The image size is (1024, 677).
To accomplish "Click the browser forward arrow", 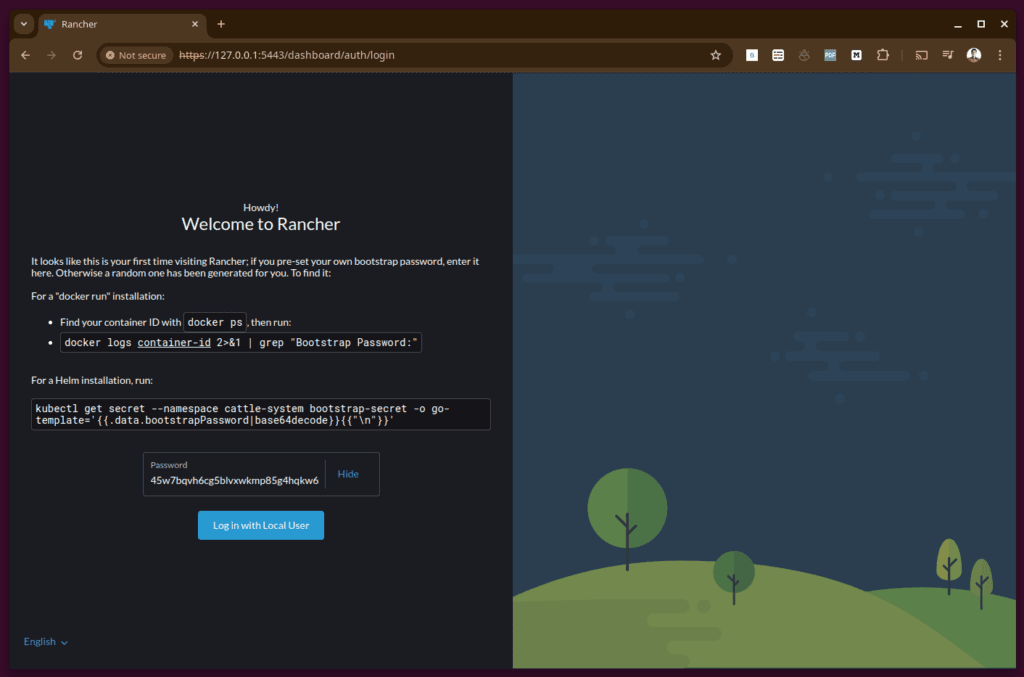I will point(52,55).
